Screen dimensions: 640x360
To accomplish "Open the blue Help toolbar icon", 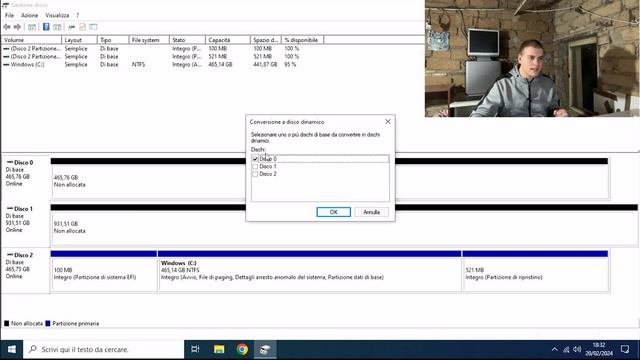I will pos(46,27).
